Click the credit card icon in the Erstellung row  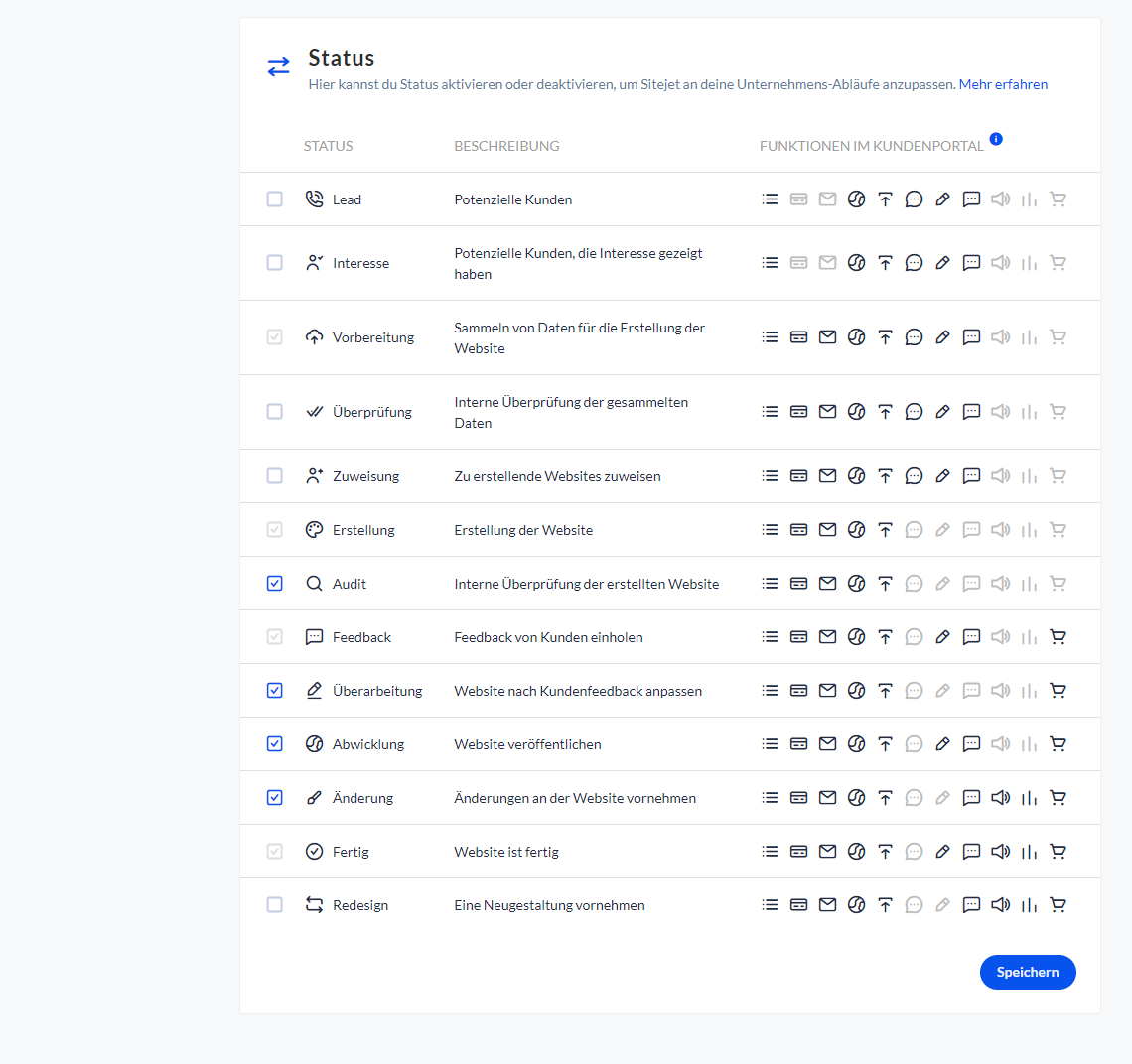coord(798,530)
